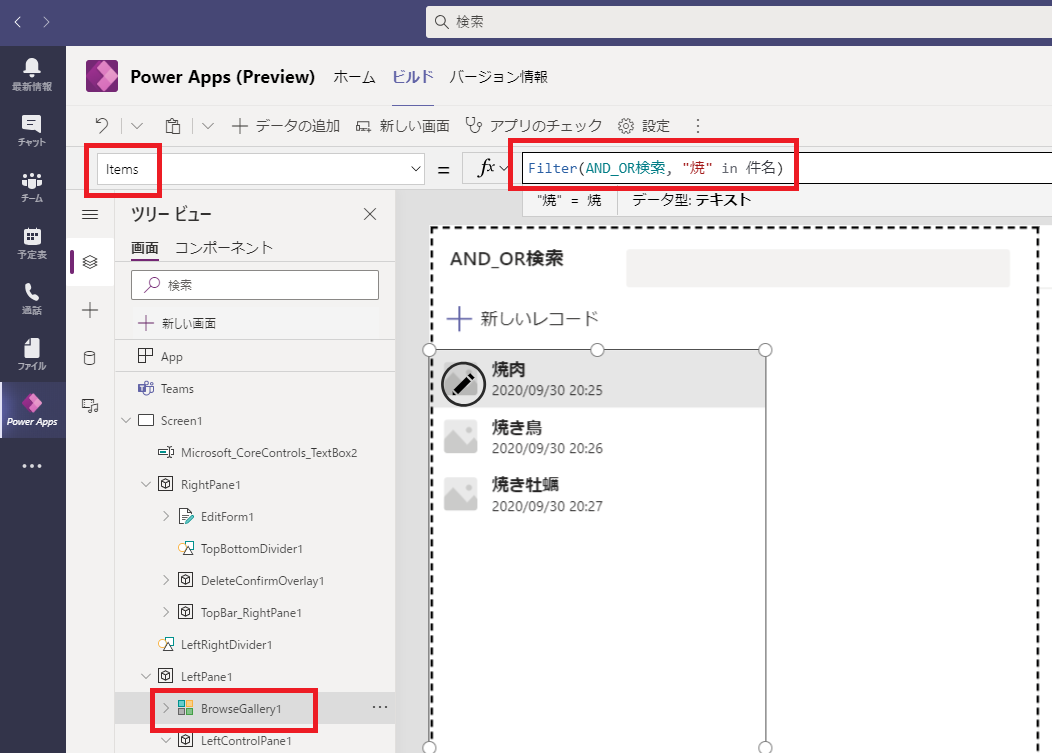
Task: Select Microsoft_CoreControls_TextBox2 in tree
Action: coord(255,452)
